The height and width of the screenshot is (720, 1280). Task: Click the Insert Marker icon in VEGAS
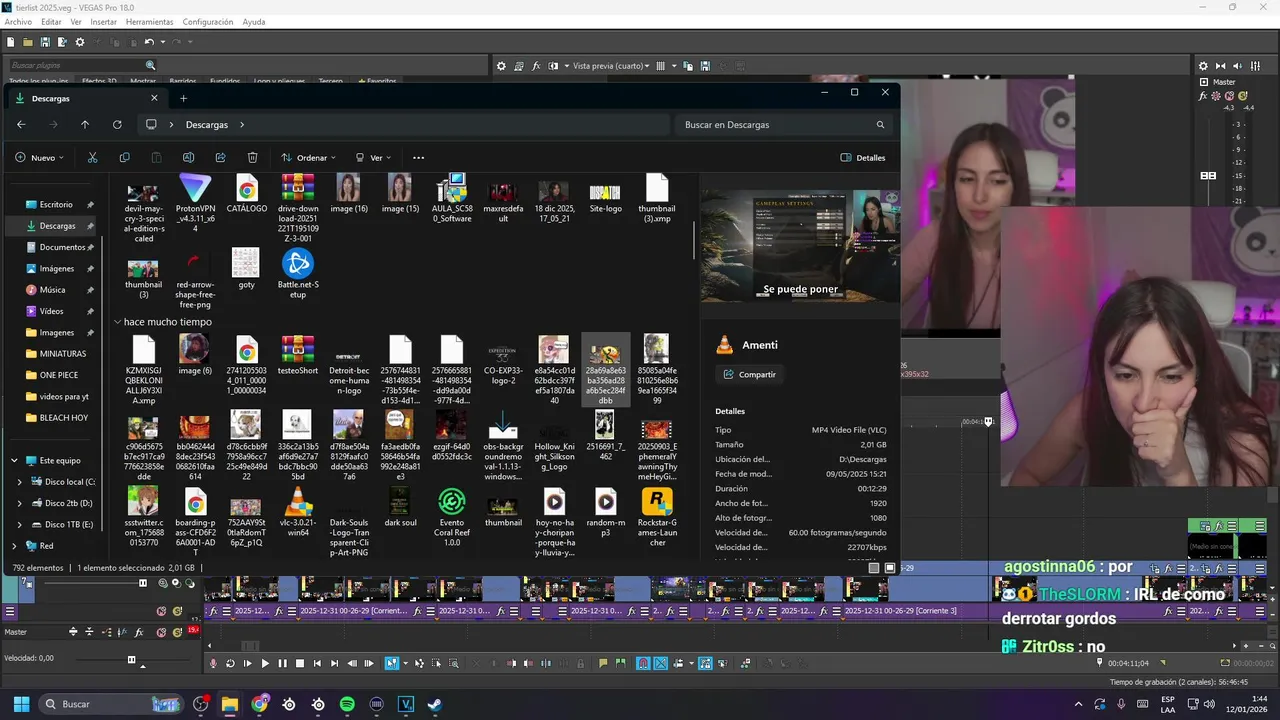pyautogui.click(x=603, y=663)
